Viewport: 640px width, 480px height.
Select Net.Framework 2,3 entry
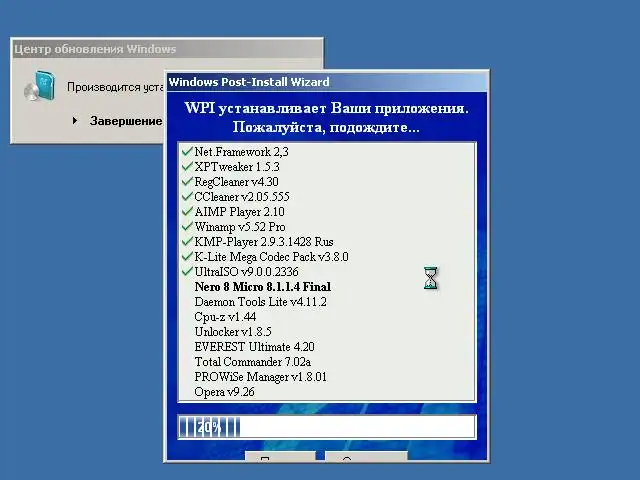(x=241, y=152)
